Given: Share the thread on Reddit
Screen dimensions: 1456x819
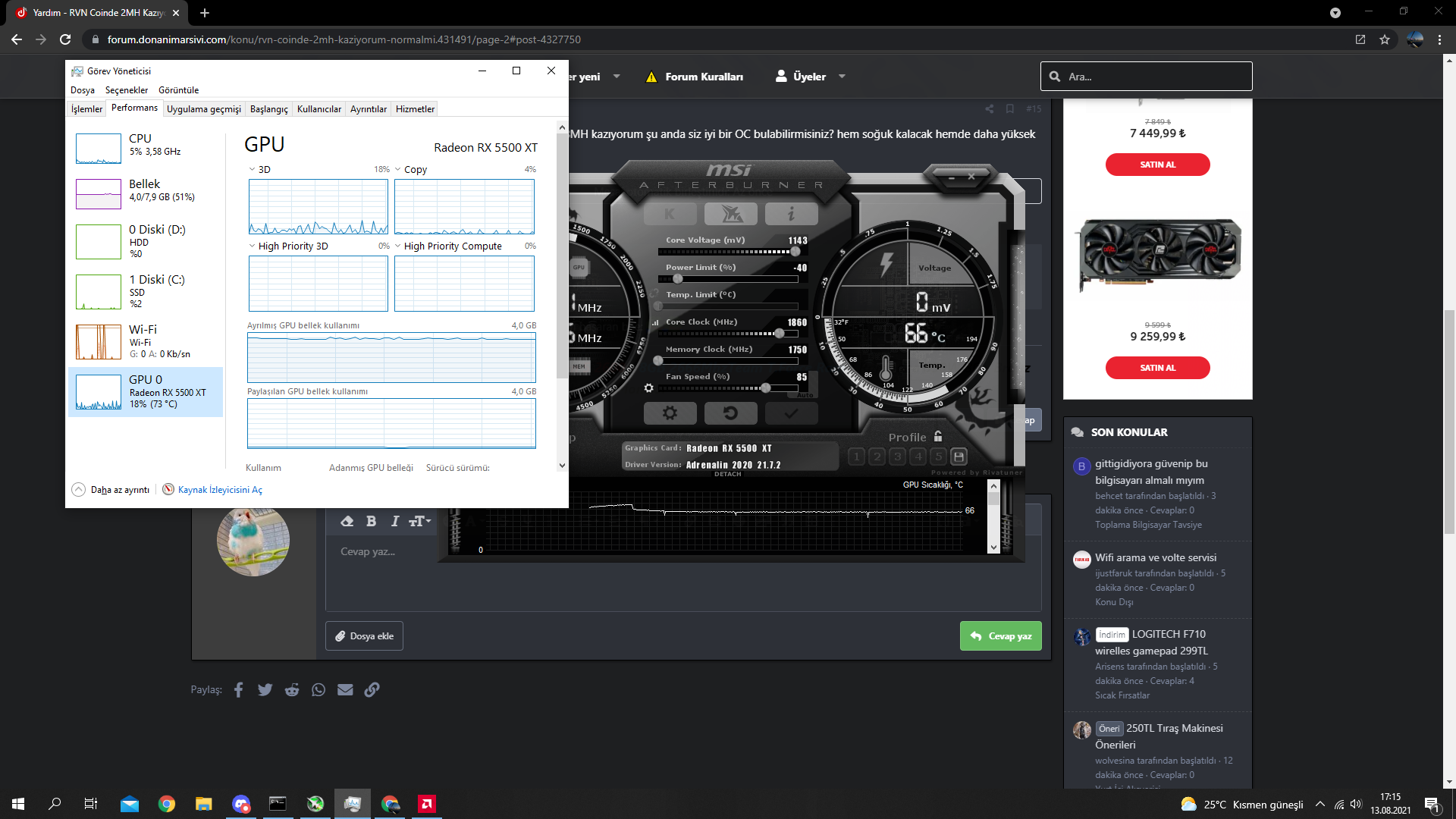Looking at the screenshot, I should 292,689.
